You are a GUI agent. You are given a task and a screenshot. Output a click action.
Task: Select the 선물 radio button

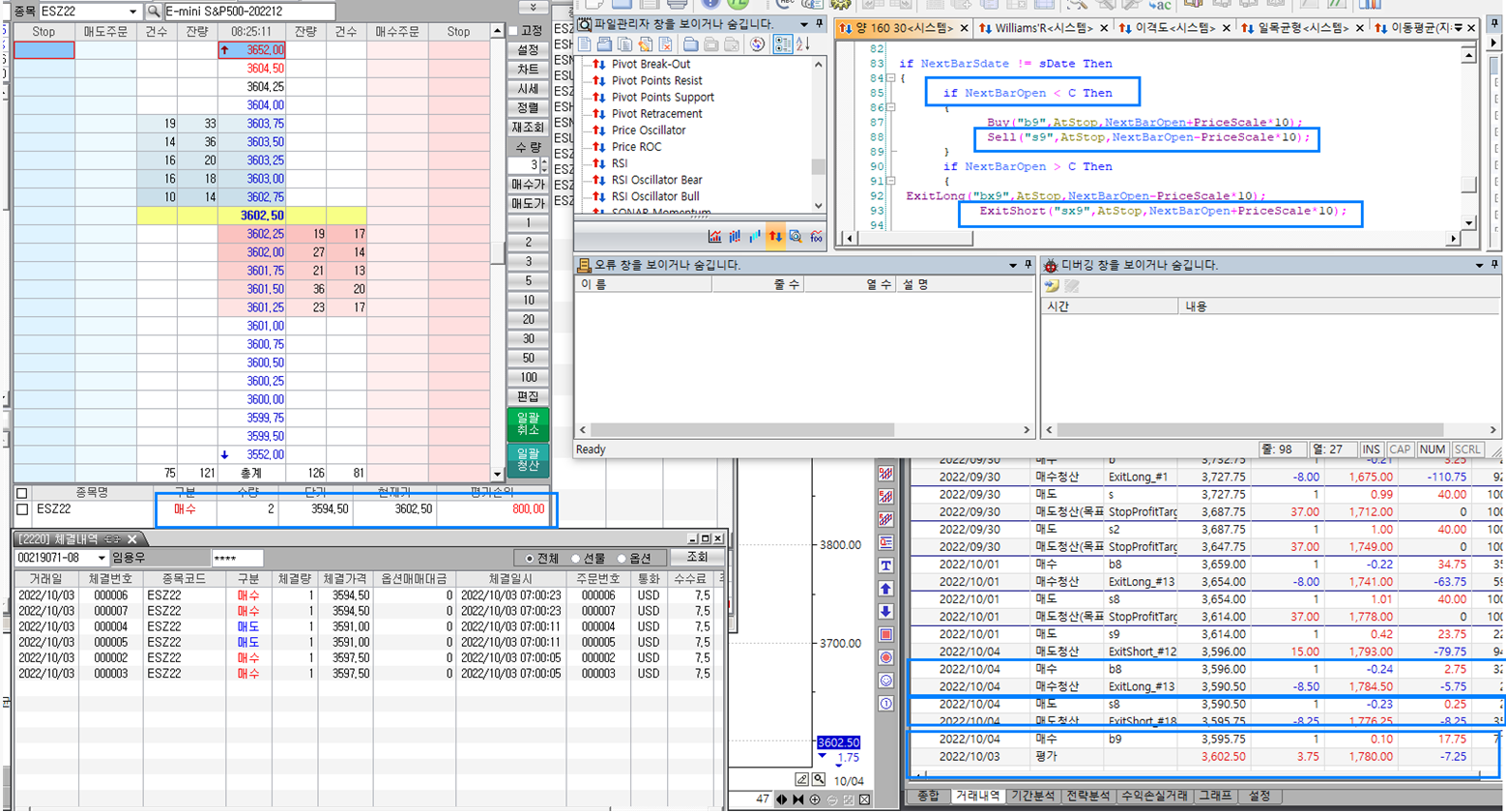click(576, 559)
